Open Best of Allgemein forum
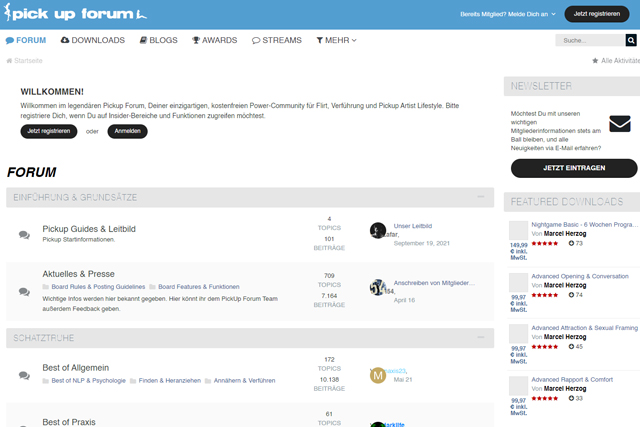 76,367
